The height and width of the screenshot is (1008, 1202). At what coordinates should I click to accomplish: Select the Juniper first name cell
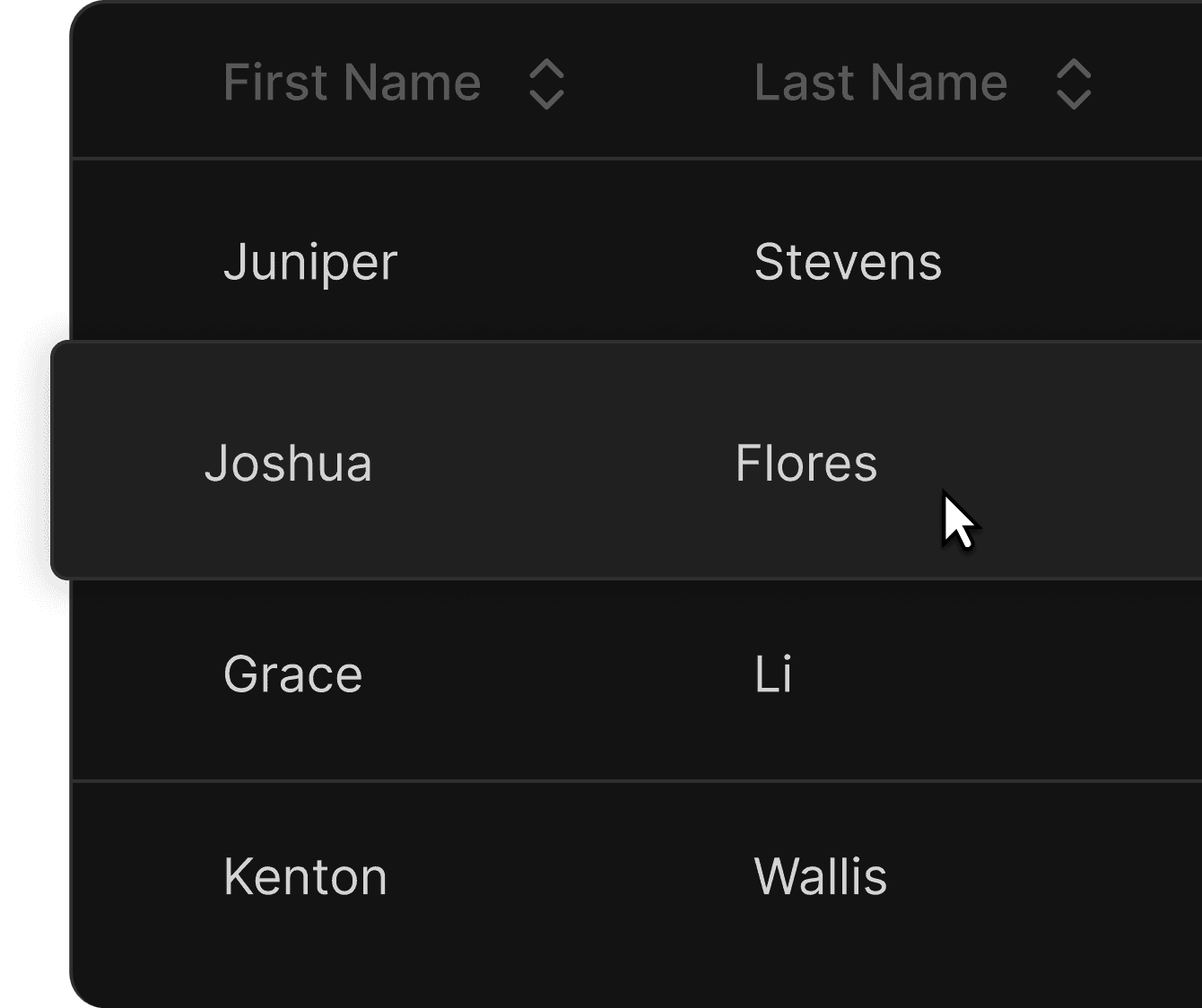[x=310, y=263]
